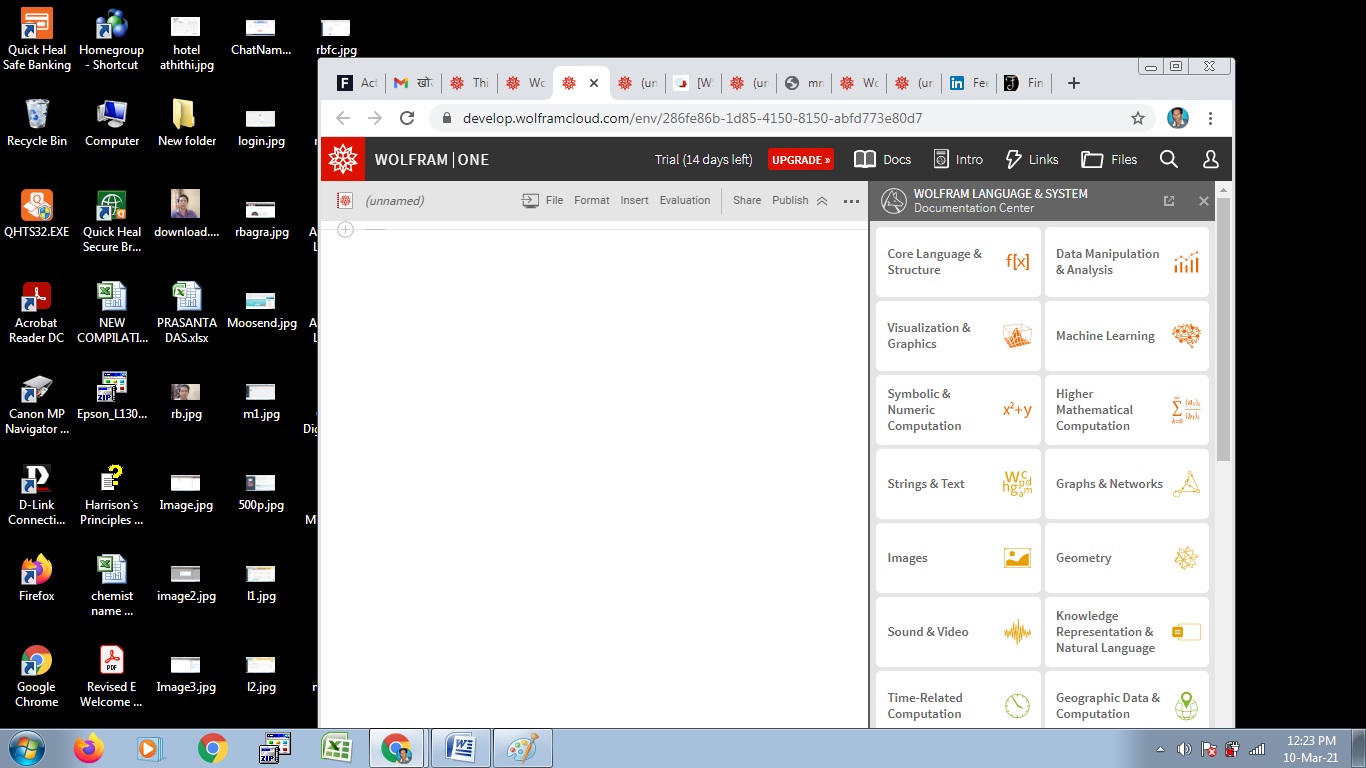Open Data Manipulation & Analysis category
The height and width of the screenshot is (768, 1366).
pos(1127,262)
